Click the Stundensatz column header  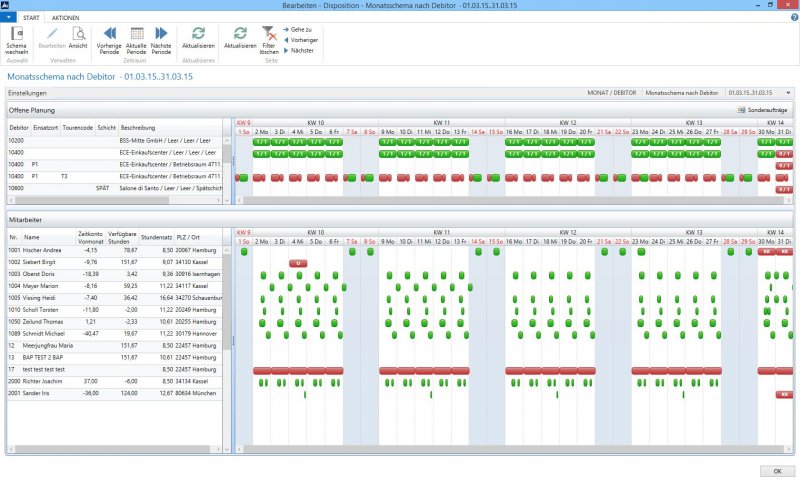click(157, 237)
